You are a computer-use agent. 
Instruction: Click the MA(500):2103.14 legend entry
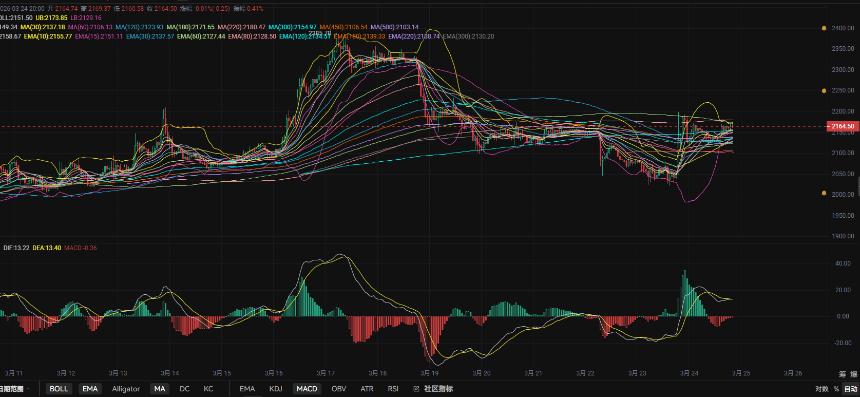pyautogui.click(x=395, y=27)
